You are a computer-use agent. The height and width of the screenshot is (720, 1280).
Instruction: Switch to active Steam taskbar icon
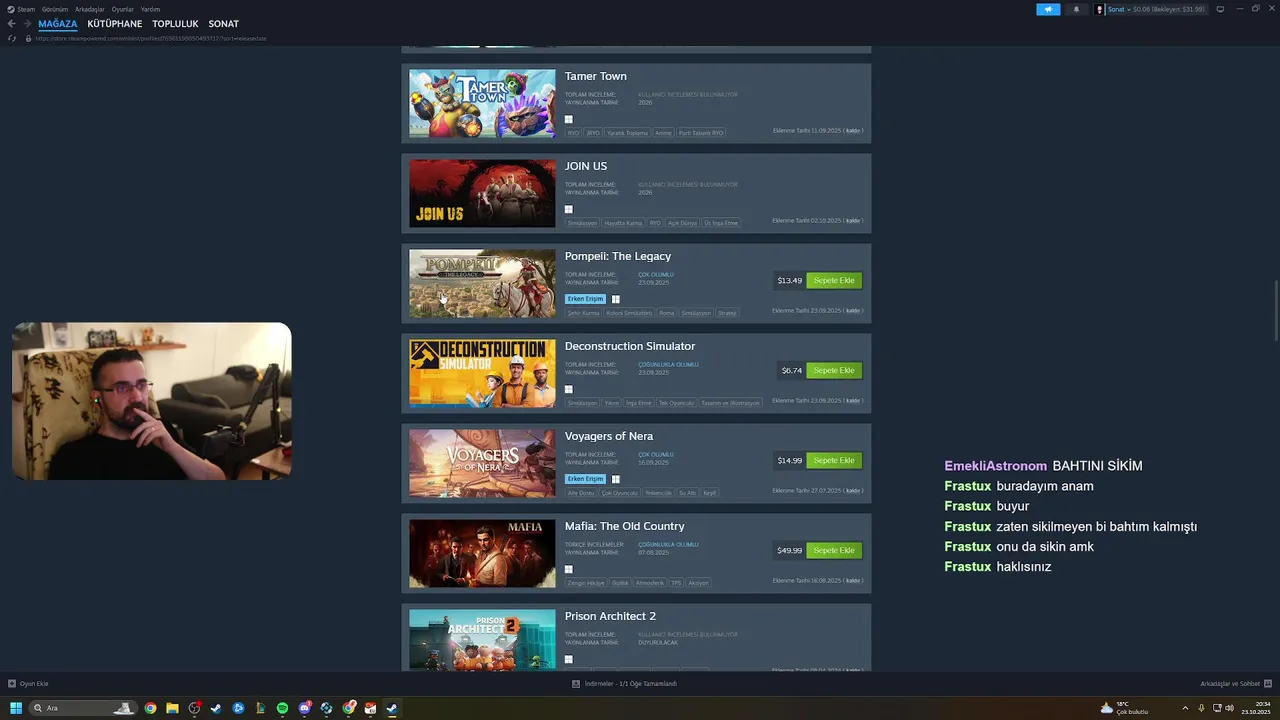pos(392,708)
